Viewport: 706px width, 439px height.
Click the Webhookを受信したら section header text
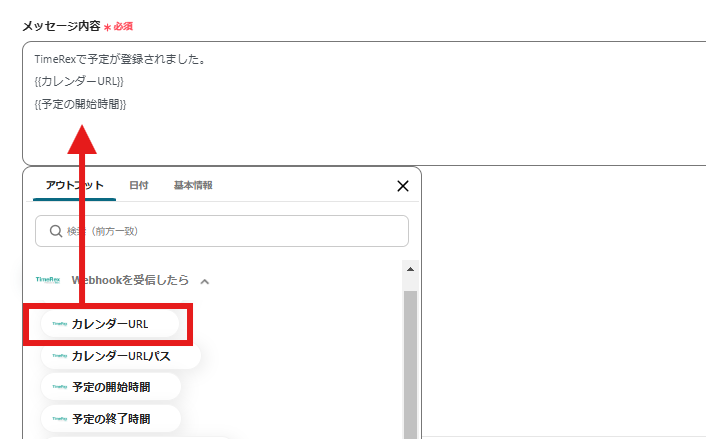(130, 280)
